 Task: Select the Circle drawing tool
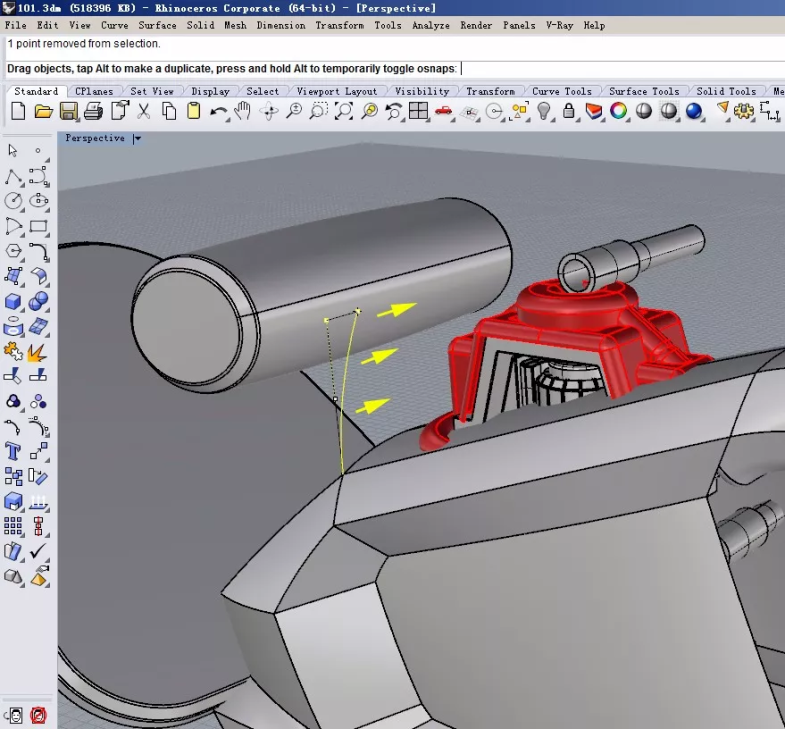click(13, 202)
